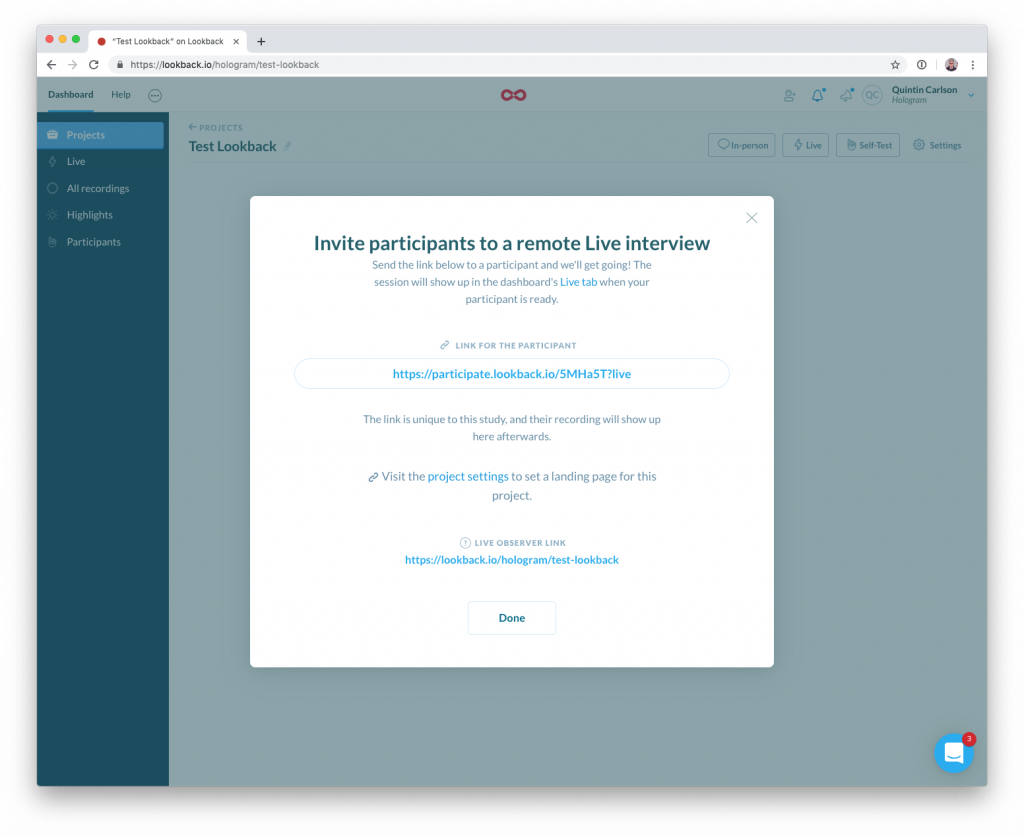1024x835 pixels.
Task: Close the Test Lookback browser tab
Action: (x=236, y=41)
